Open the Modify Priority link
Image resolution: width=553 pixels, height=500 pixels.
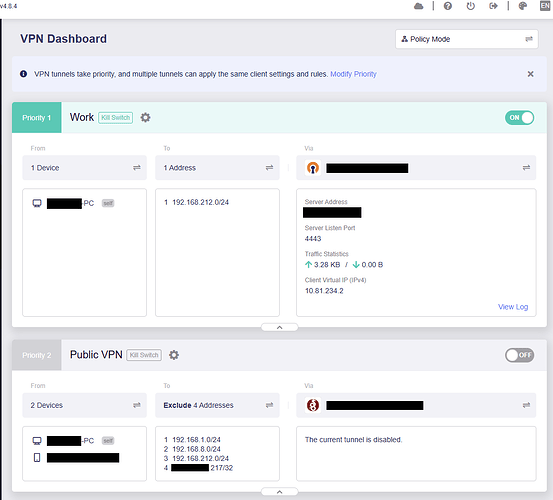point(353,74)
